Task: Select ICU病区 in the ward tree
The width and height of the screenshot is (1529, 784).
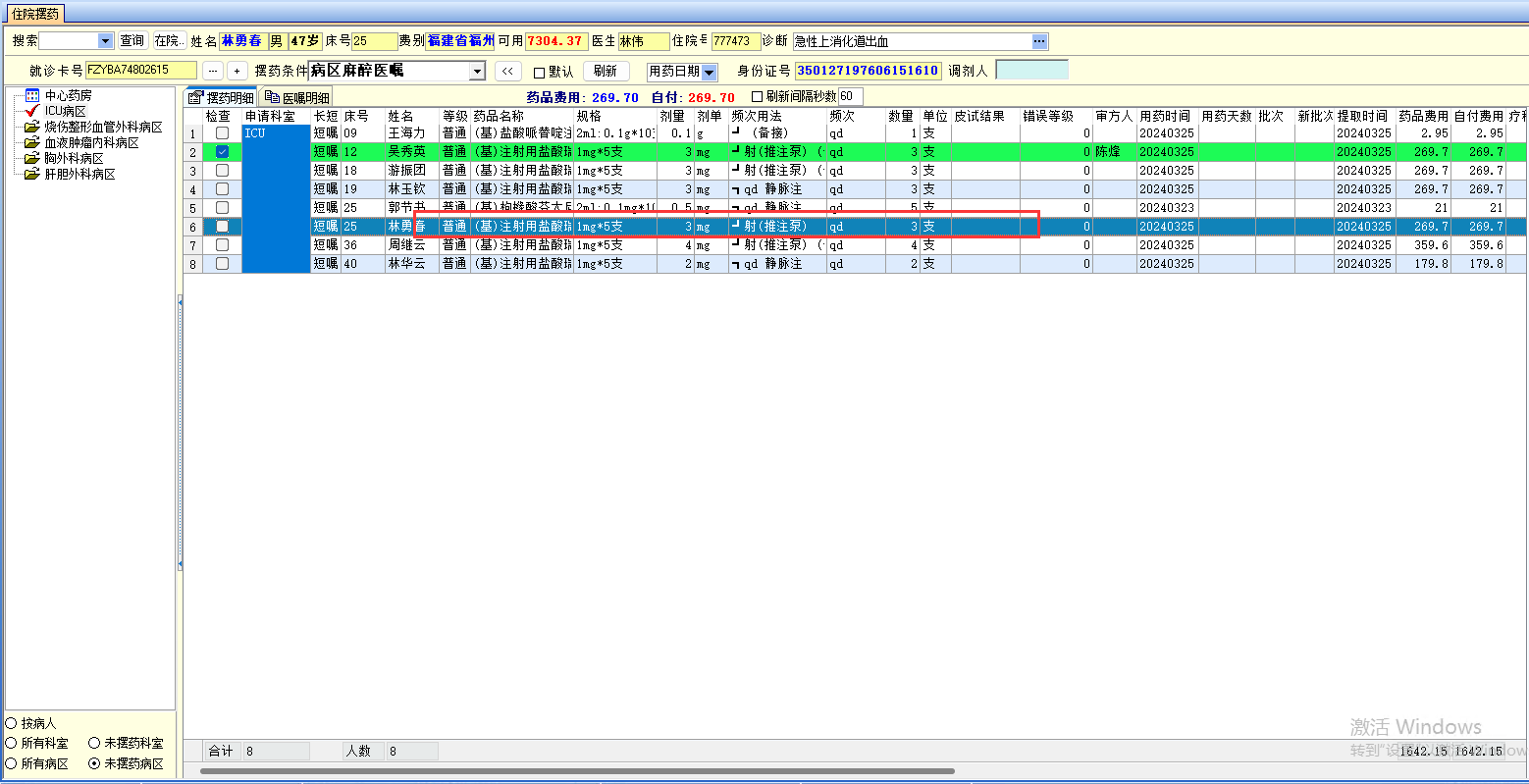Action: tap(66, 111)
